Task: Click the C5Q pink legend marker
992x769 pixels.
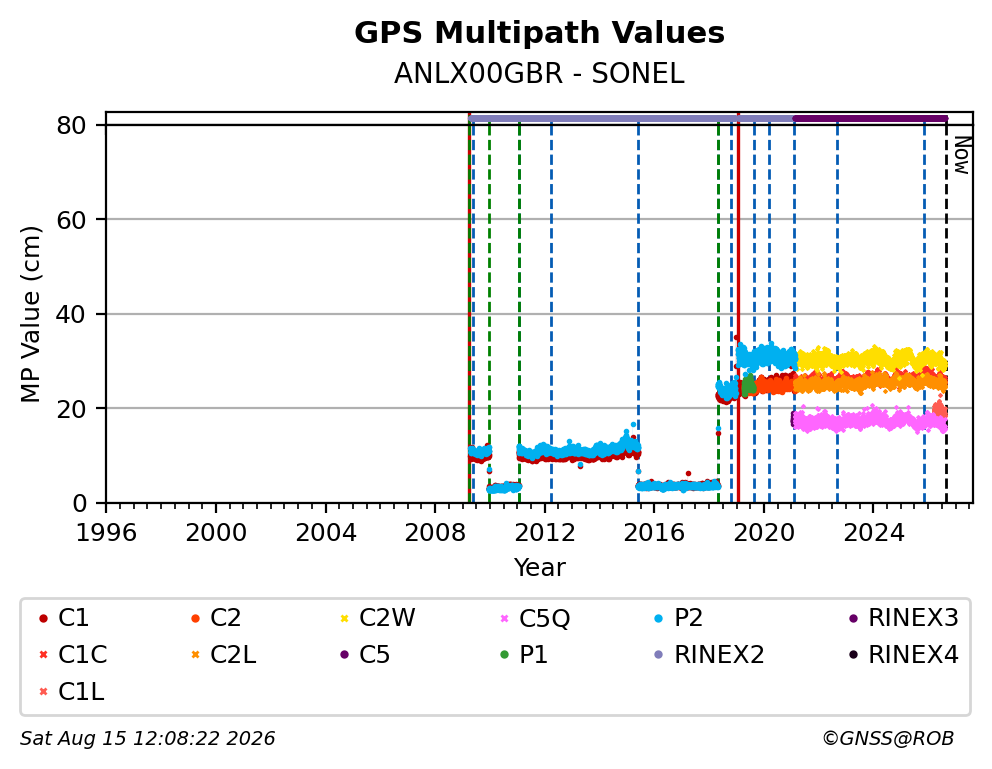Action: tap(504, 618)
